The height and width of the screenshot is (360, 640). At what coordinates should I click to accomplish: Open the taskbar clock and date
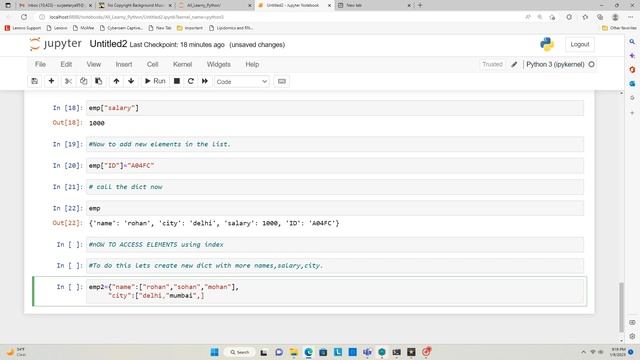(x=618, y=352)
